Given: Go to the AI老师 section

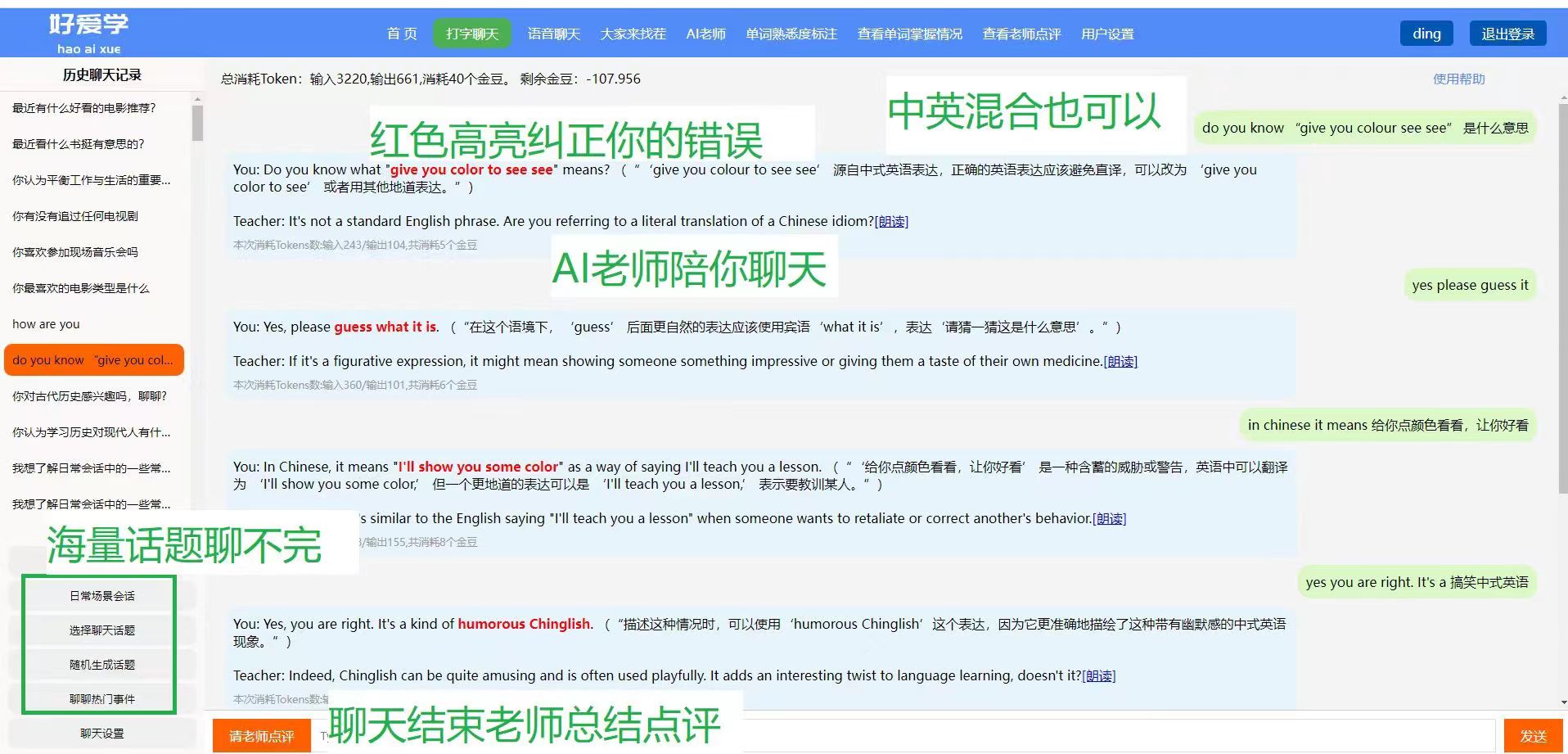Looking at the screenshot, I should click(705, 34).
